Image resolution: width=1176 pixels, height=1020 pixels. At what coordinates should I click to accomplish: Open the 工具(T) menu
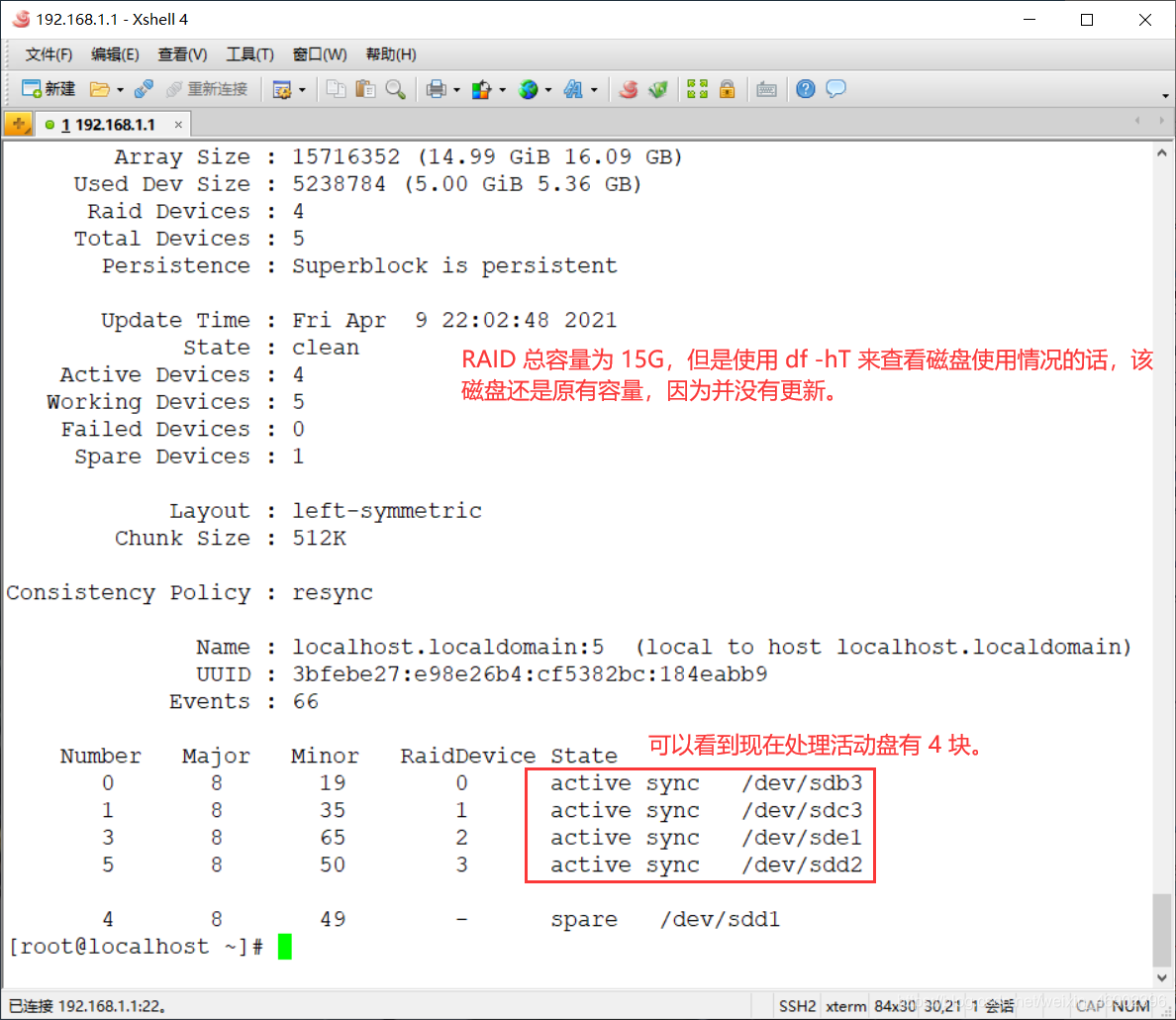pos(250,54)
